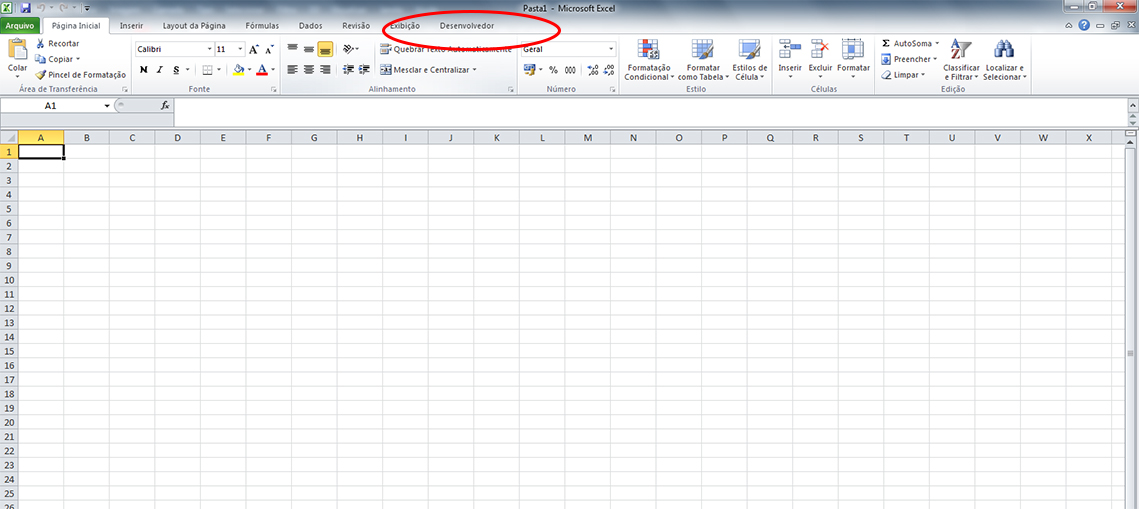Apply fill color paint bucket

[x=239, y=70]
